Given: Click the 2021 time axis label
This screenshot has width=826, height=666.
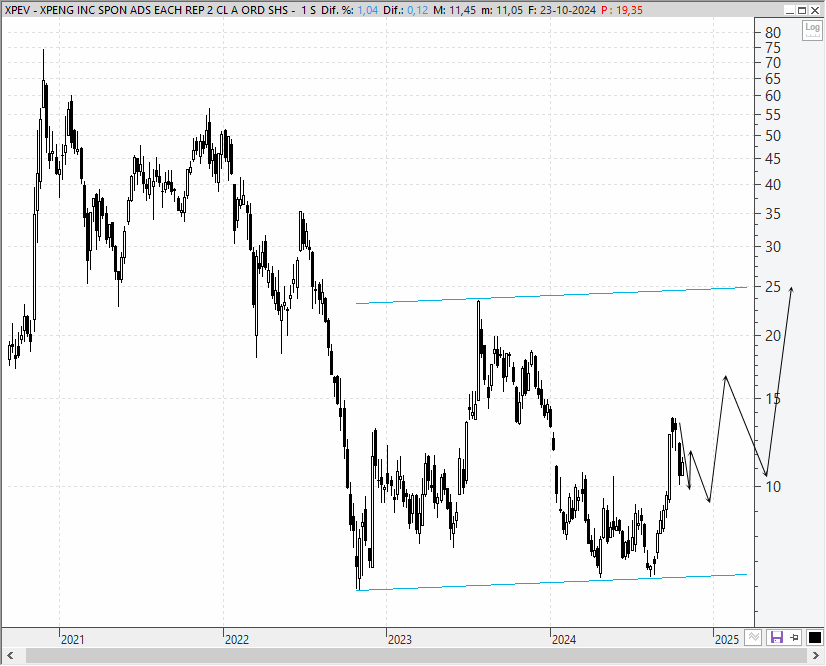Looking at the screenshot, I should point(73,640).
